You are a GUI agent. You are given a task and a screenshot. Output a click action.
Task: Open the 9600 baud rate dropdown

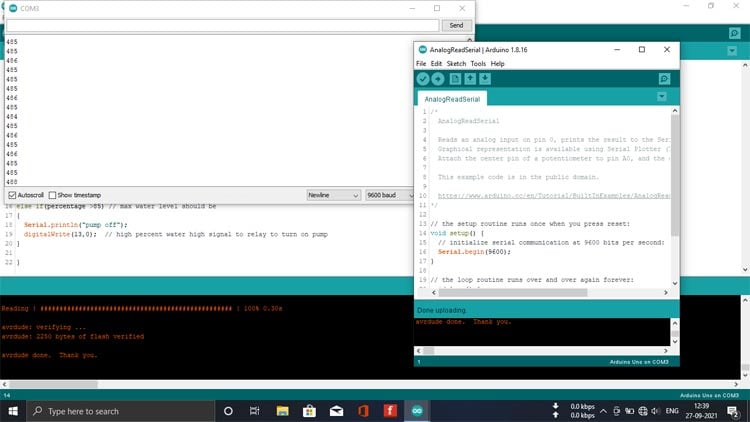pyautogui.click(x=389, y=195)
